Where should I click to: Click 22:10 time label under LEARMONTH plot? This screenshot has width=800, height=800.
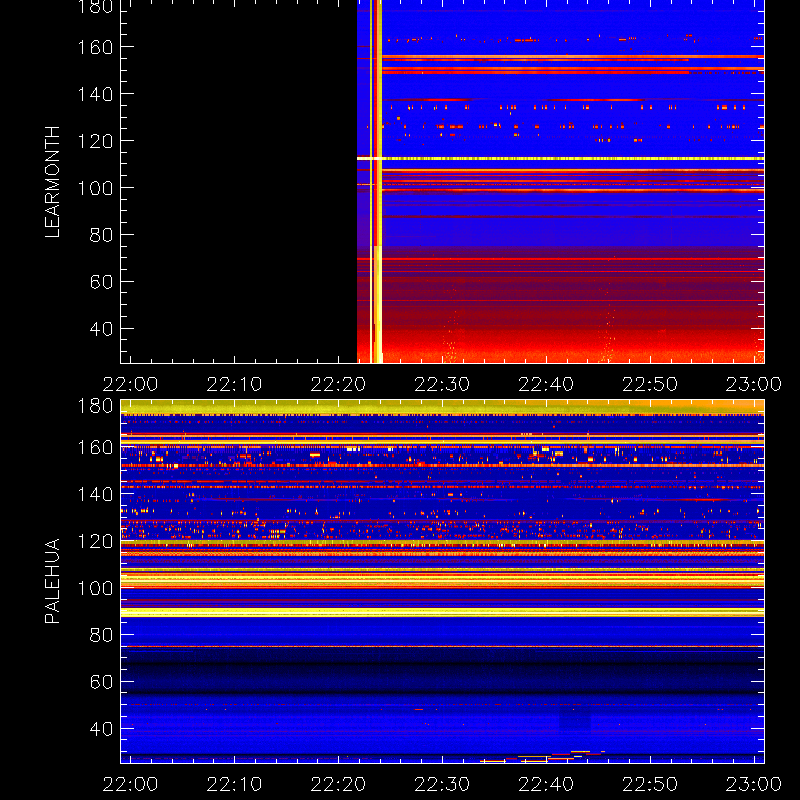[x=234, y=384]
